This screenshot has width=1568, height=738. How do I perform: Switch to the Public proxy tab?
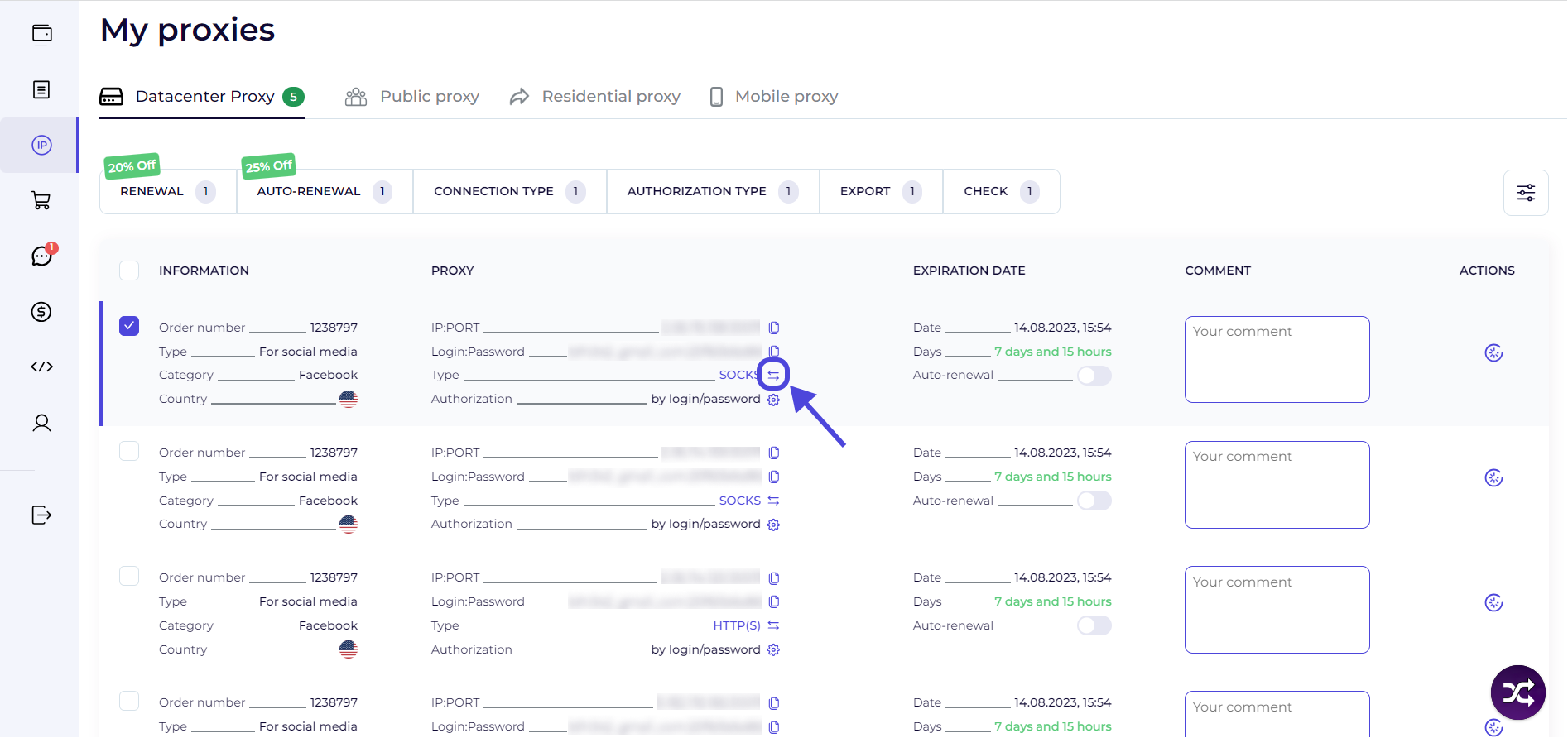click(x=412, y=97)
